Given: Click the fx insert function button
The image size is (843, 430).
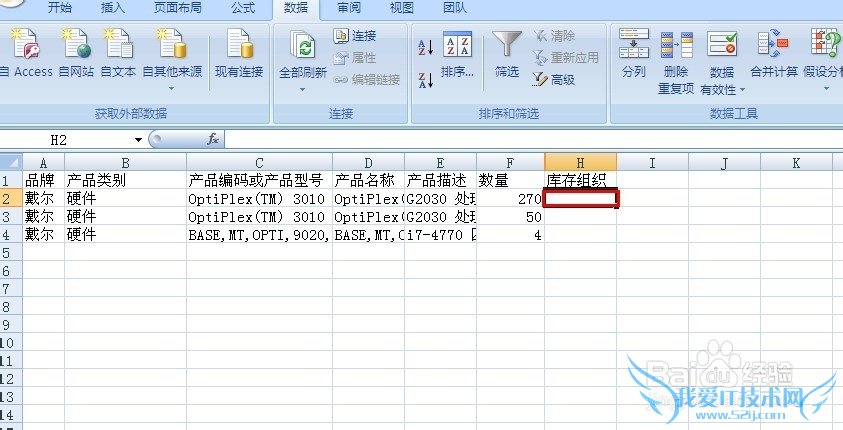Looking at the screenshot, I should (213, 140).
